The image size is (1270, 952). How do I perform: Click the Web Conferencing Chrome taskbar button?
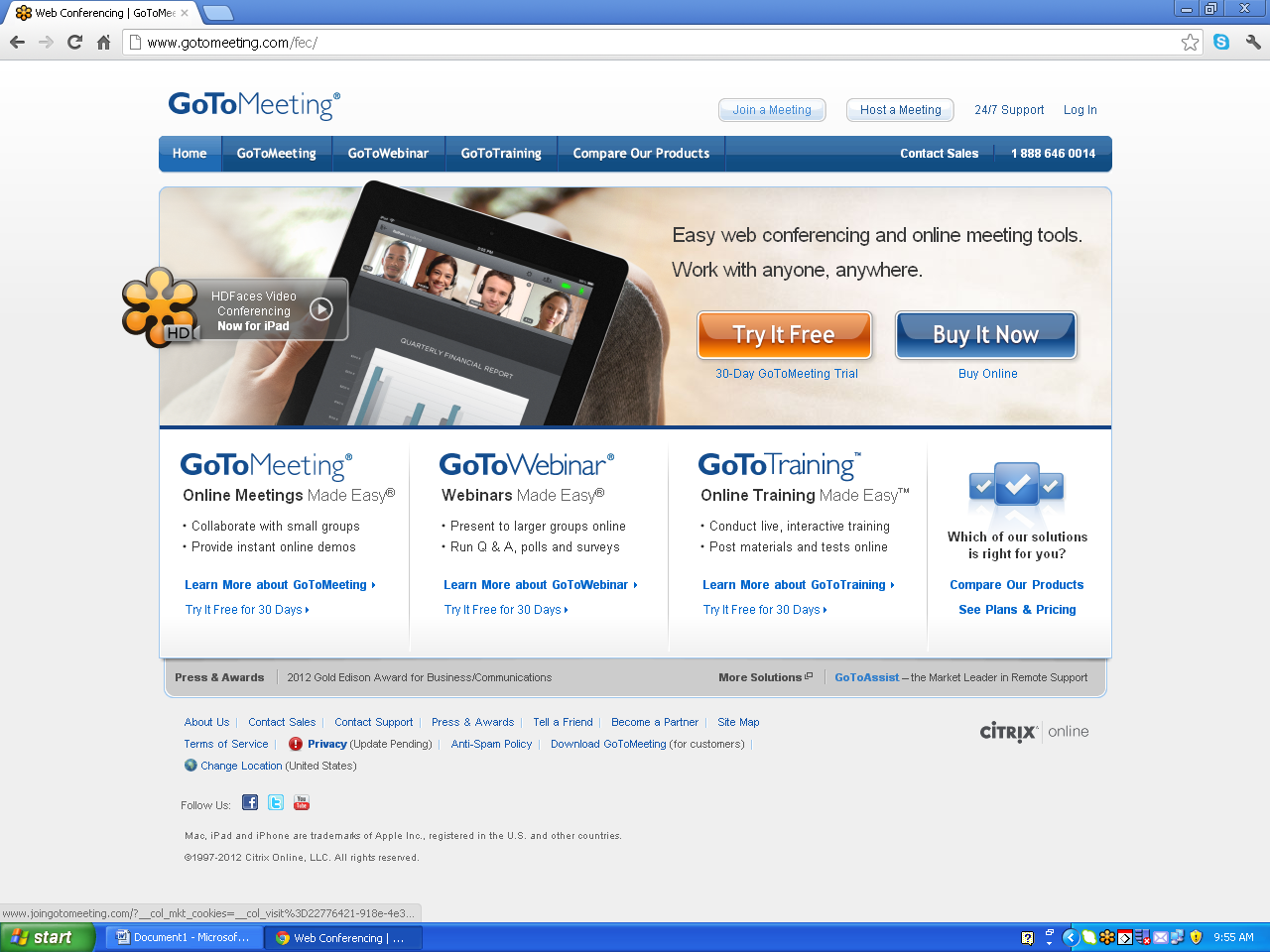pos(343,937)
